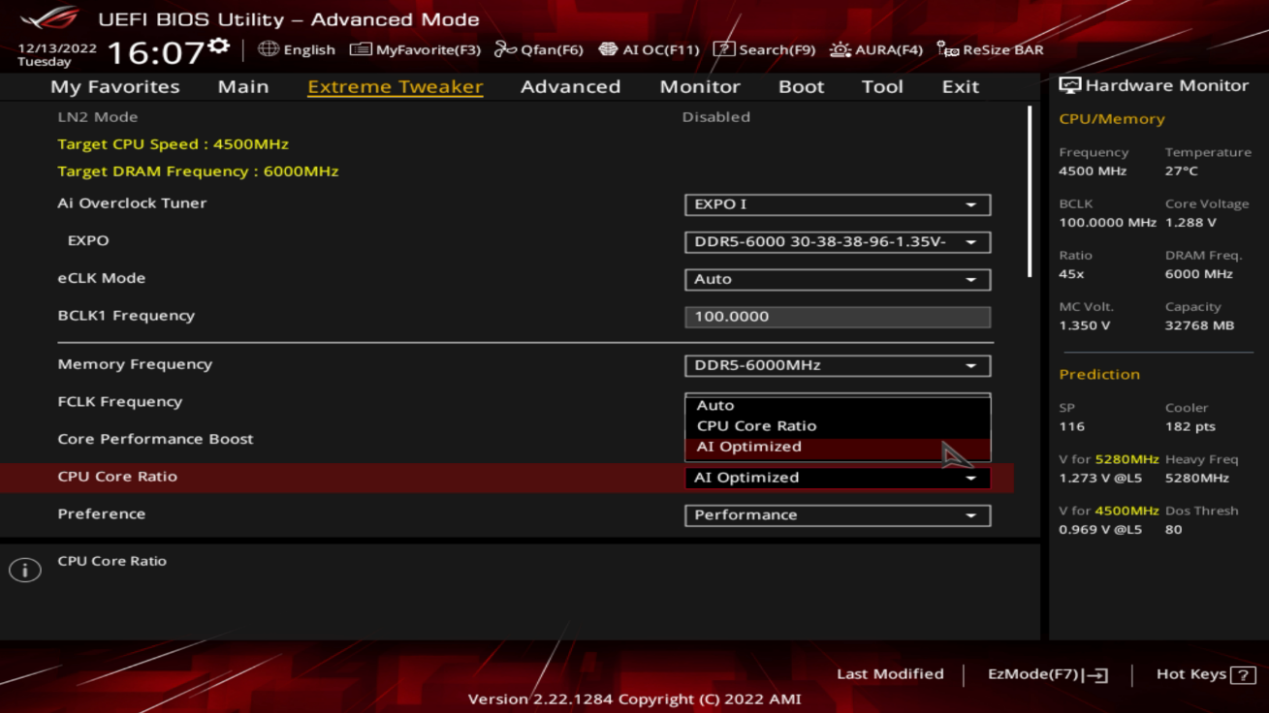This screenshot has width=1269, height=713.
Task: Open AURA(F4) lighting settings
Action: coord(875,49)
